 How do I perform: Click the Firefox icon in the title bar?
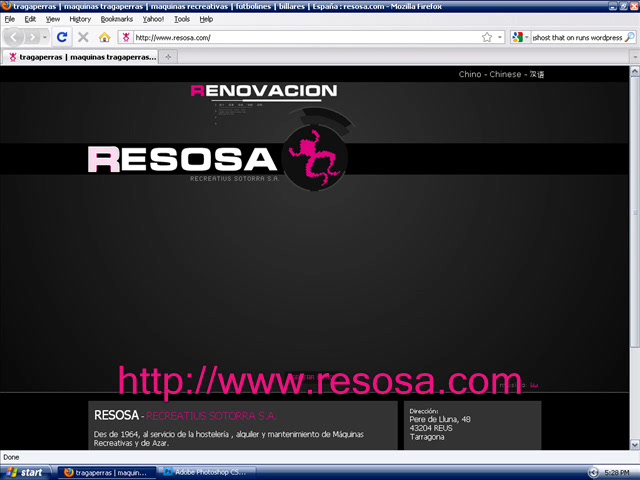tap(6, 6)
